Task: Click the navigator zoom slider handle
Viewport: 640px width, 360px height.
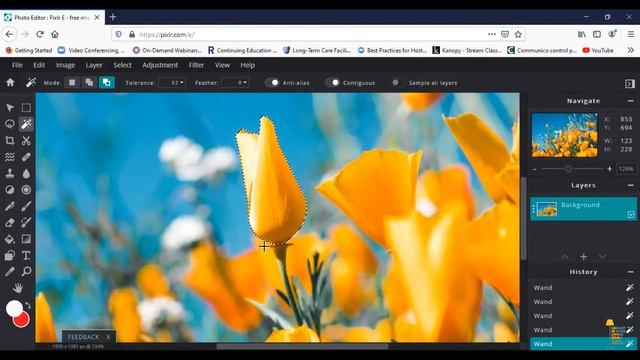Action: pos(568,169)
